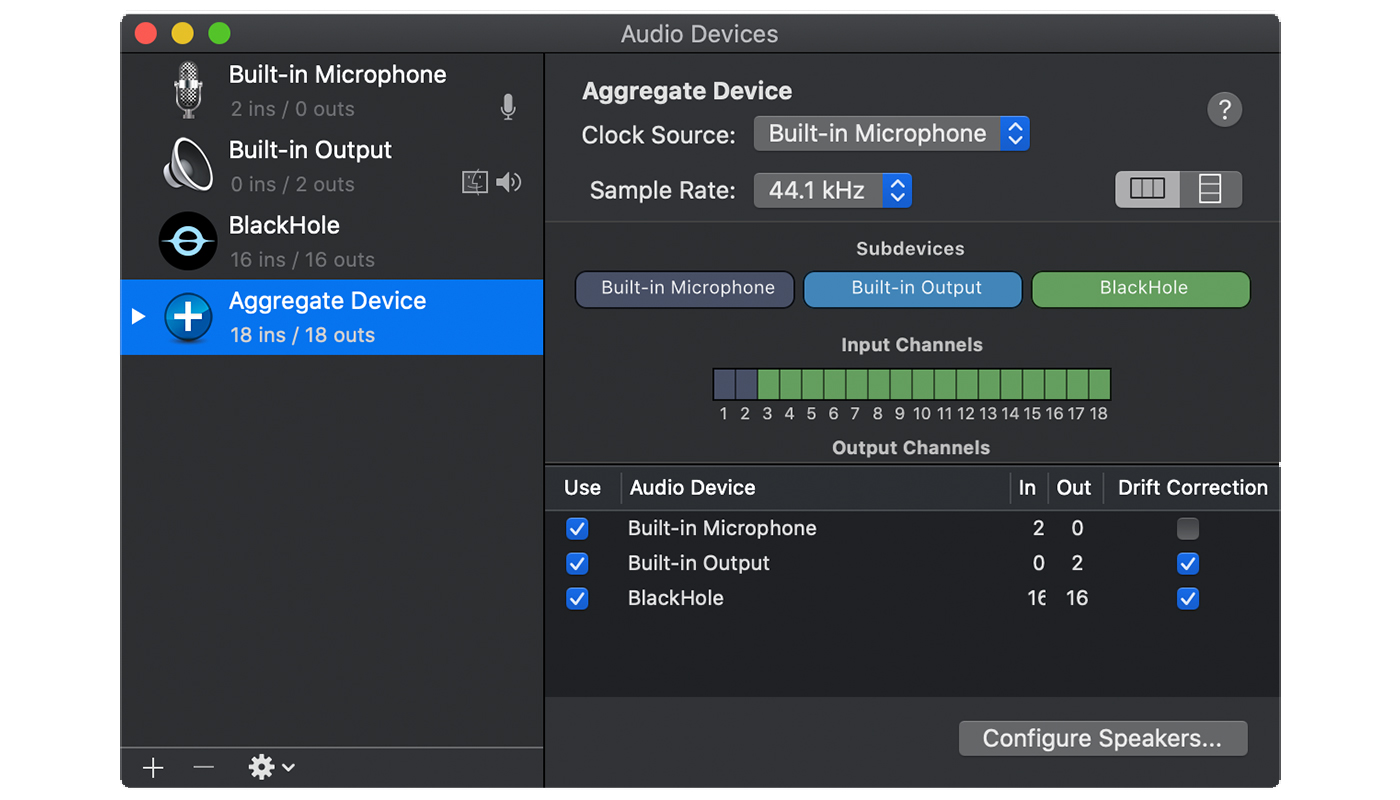Select BlackHole in the device list

(x=332, y=241)
